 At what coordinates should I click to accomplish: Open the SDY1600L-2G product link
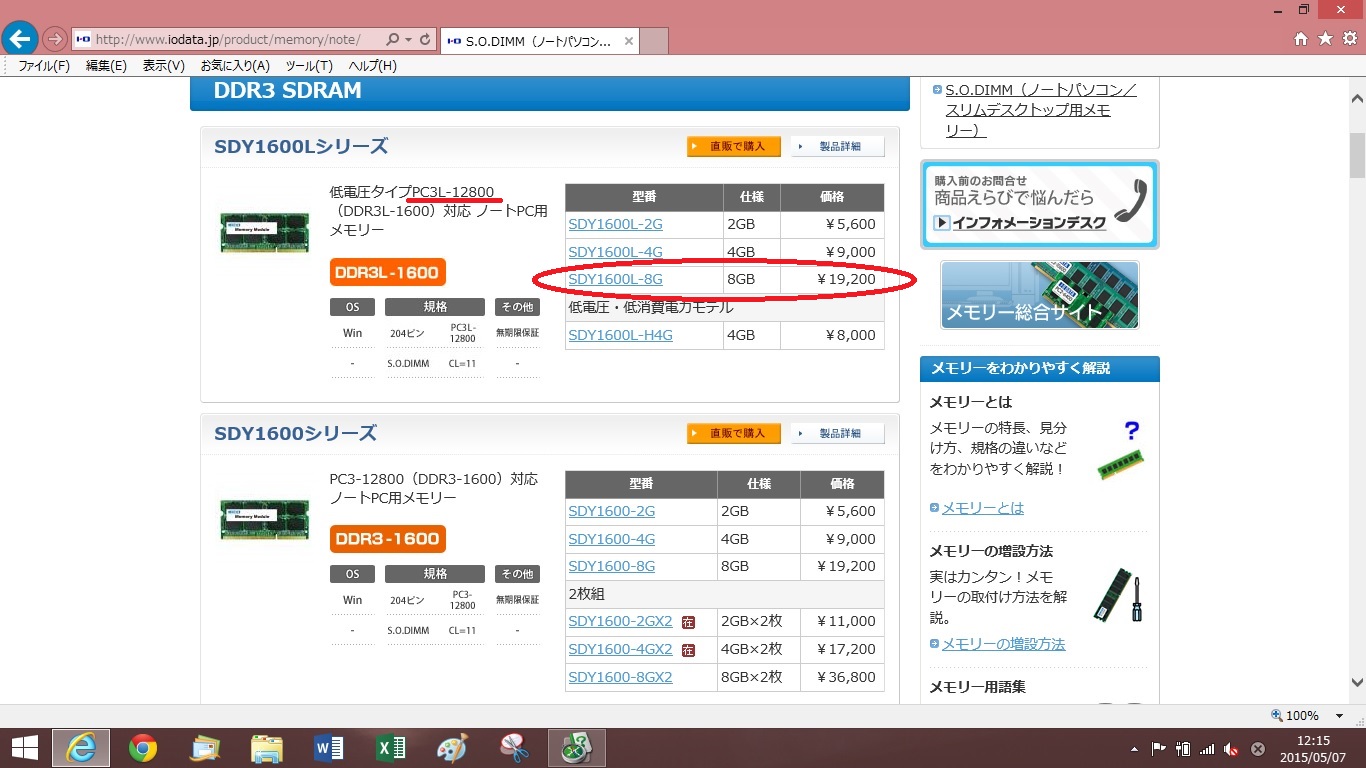[x=615, y=224]
